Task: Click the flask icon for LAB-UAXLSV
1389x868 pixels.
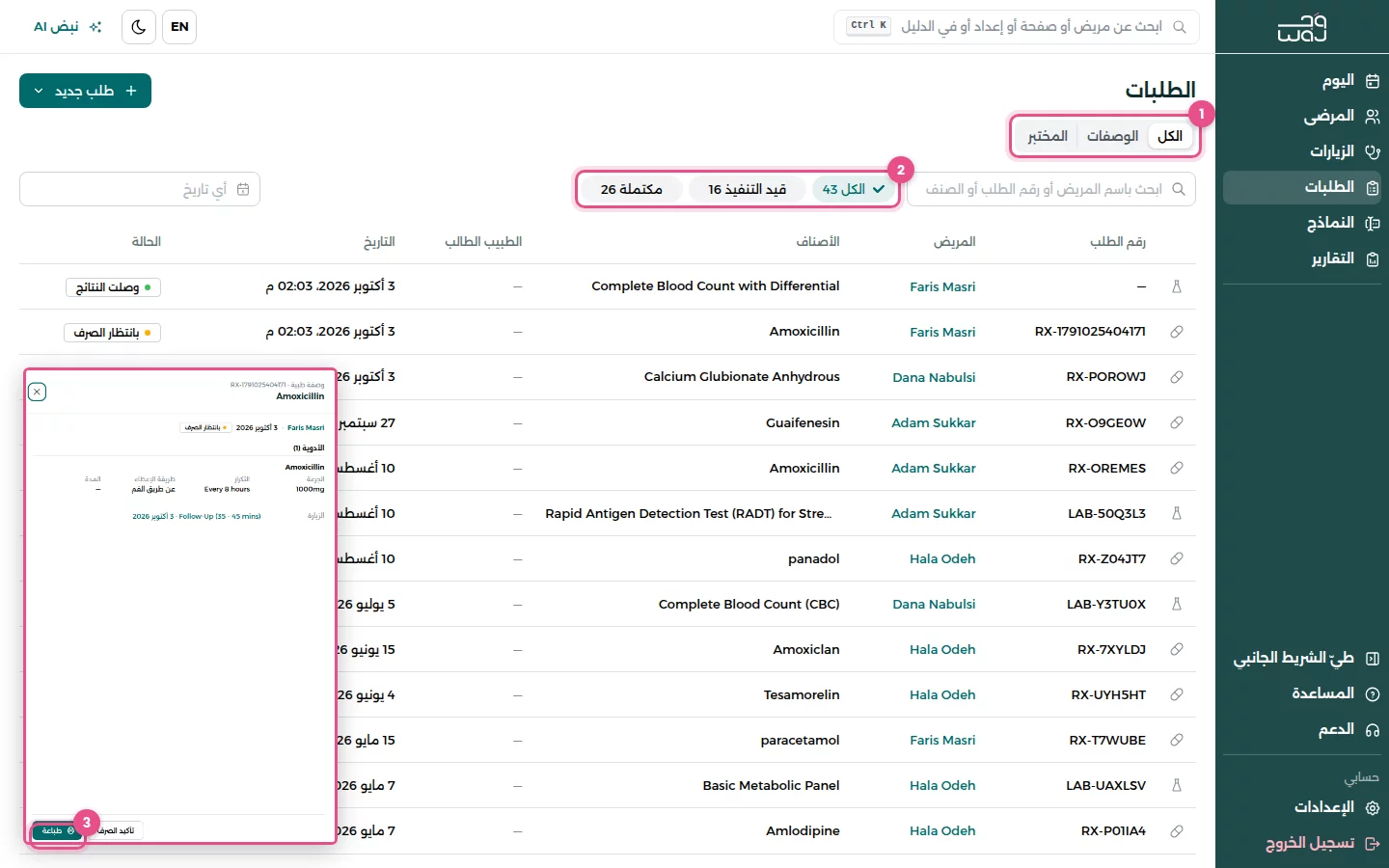Action: pos(1177,785)
